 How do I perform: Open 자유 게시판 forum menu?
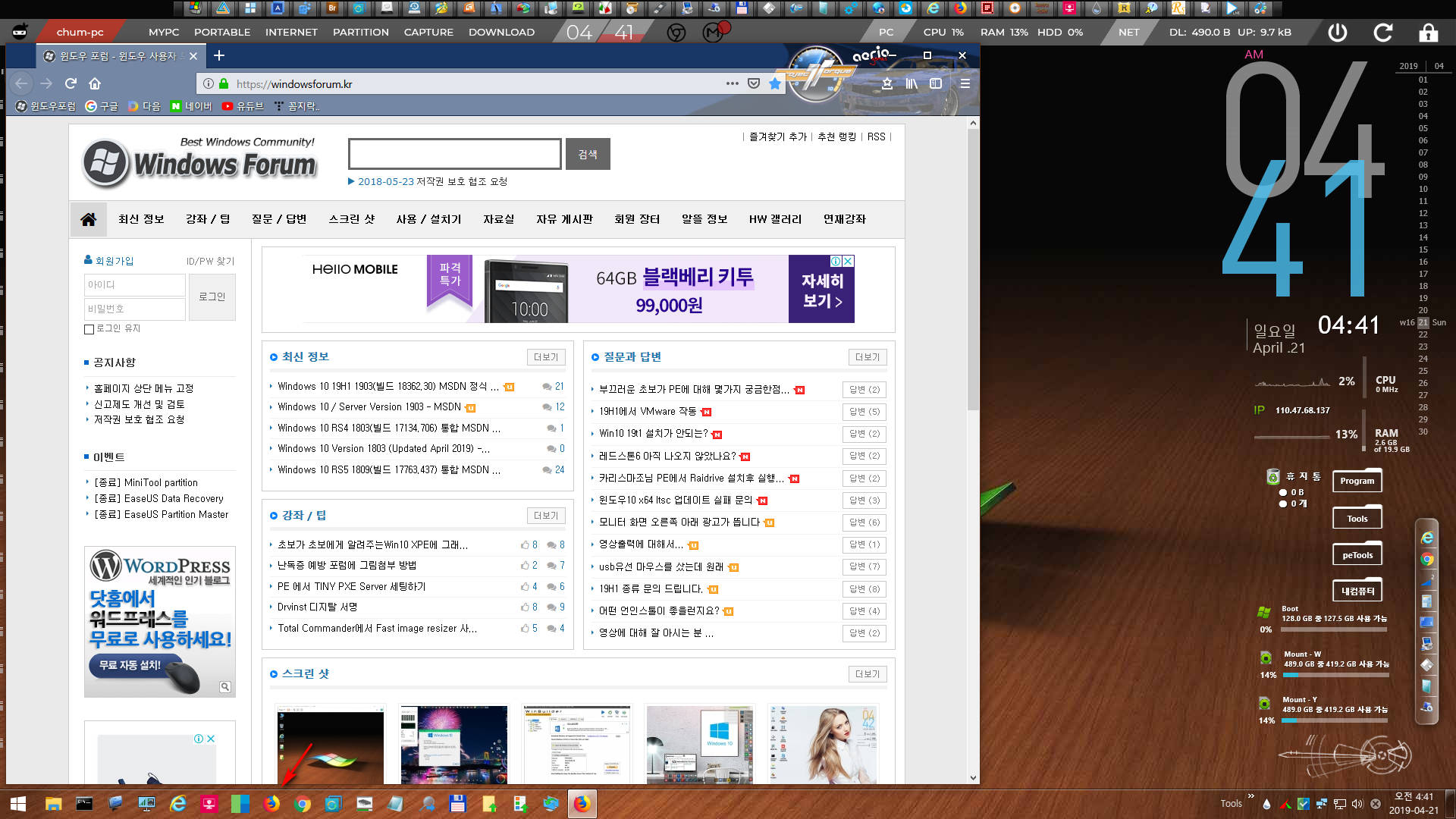coord(564,219)
